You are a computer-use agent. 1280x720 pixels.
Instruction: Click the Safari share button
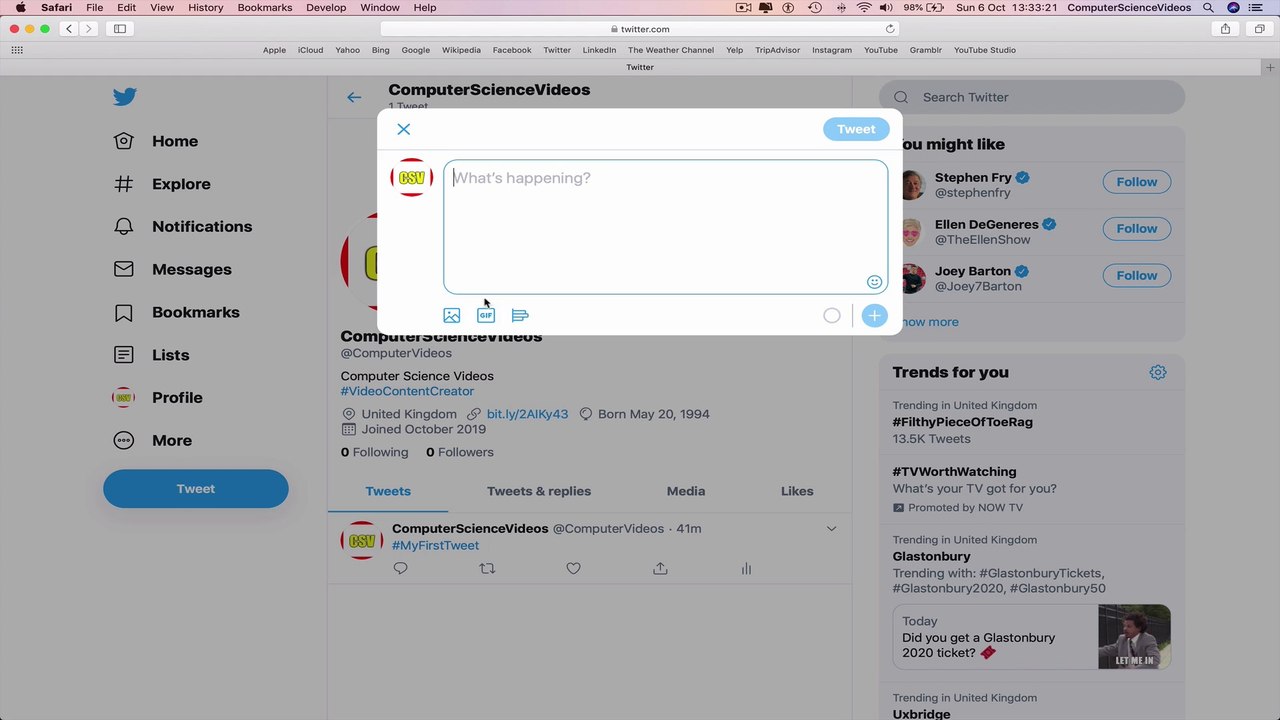pos(1226,29)
